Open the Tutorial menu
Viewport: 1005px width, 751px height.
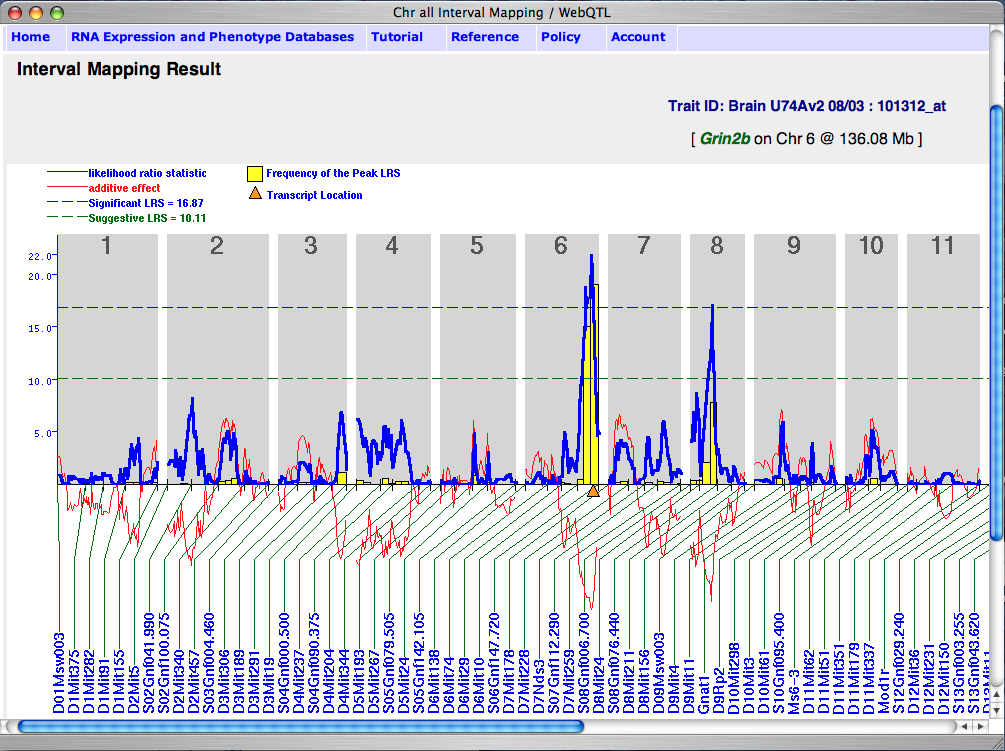pyautogui.click(x=396, y=37)
